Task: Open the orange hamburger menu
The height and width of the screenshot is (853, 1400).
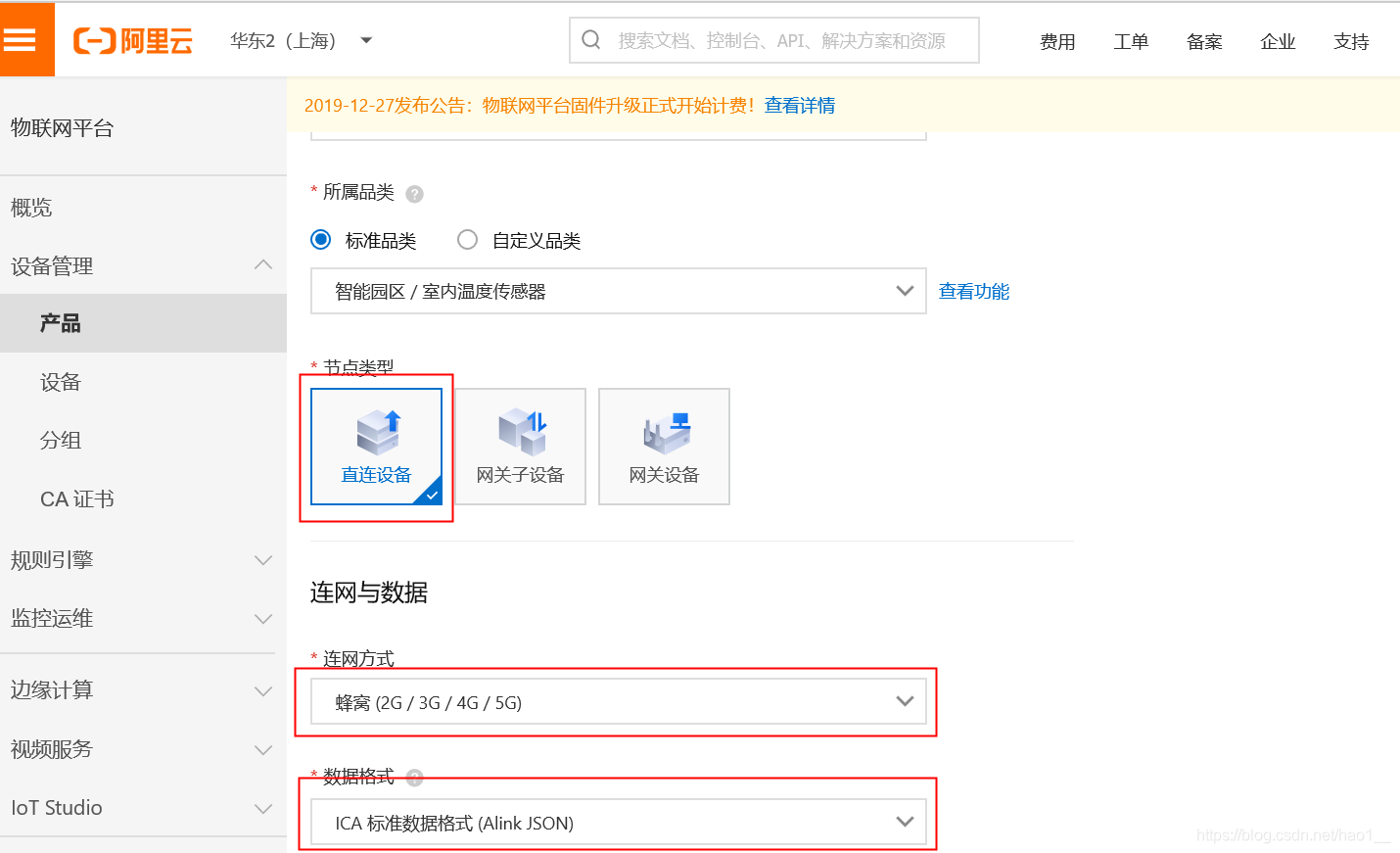Action: 26,39
